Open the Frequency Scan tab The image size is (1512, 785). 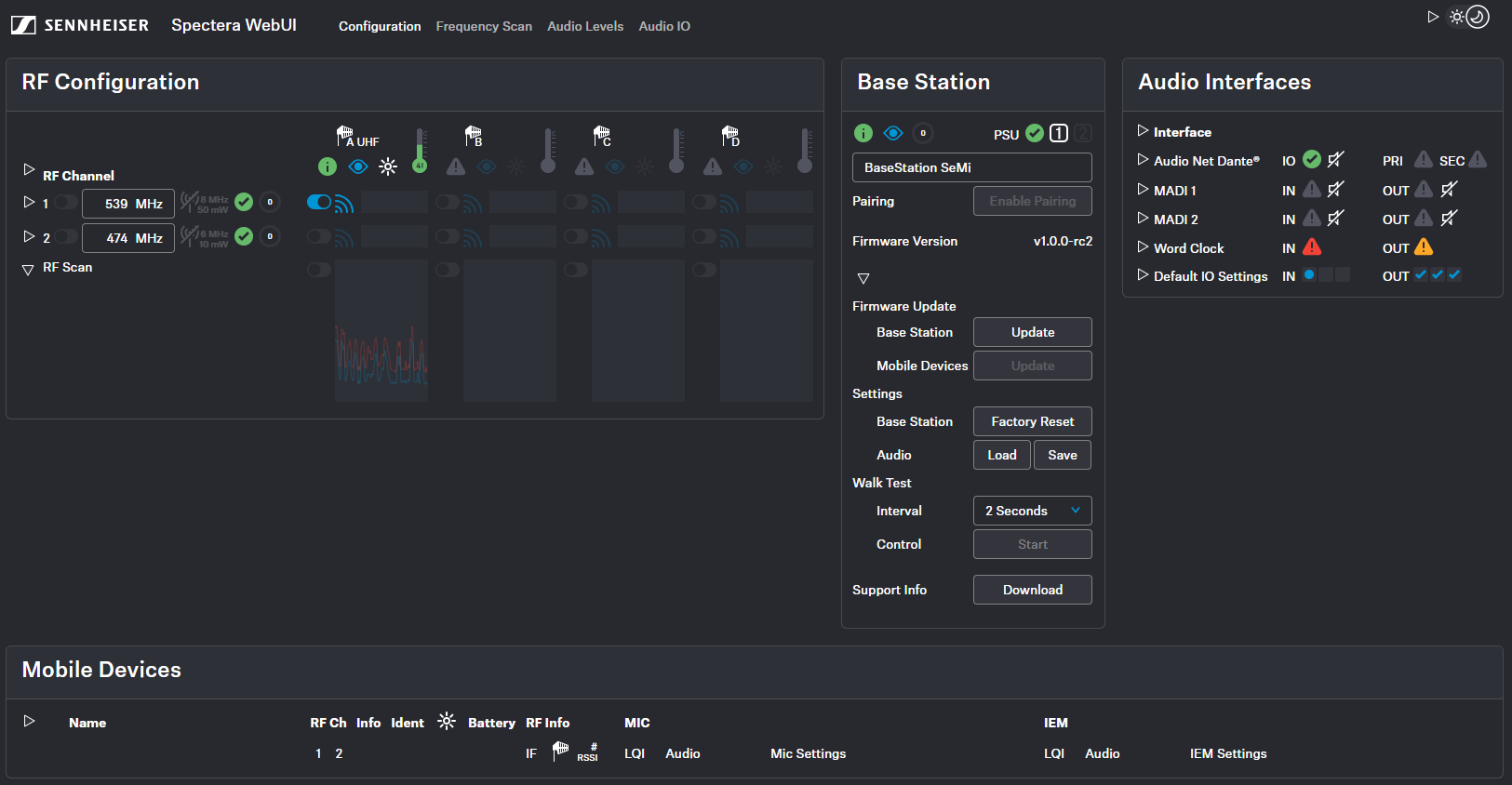(484, 26)
